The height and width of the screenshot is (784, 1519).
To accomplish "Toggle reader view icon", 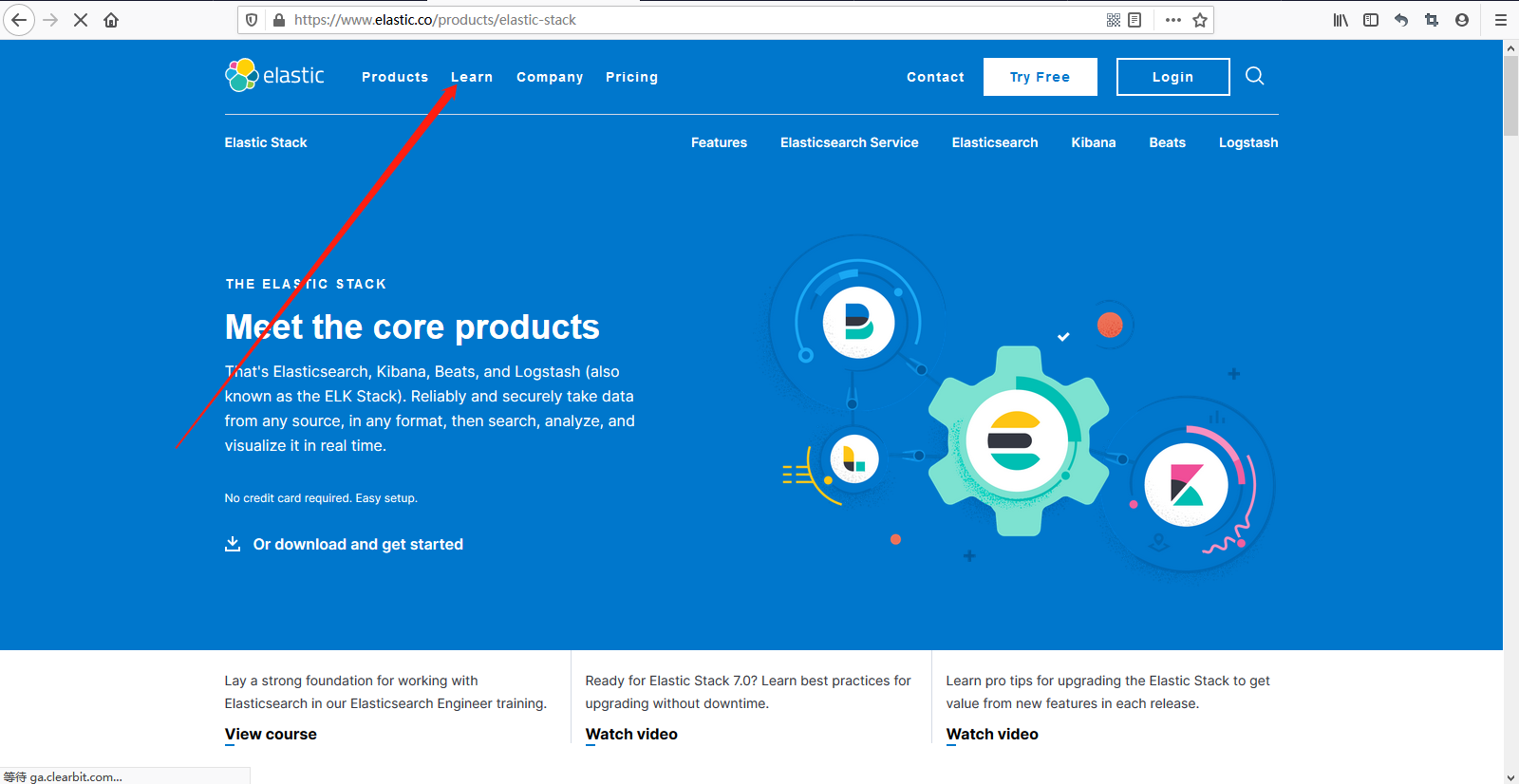I will click(1135, 20).
